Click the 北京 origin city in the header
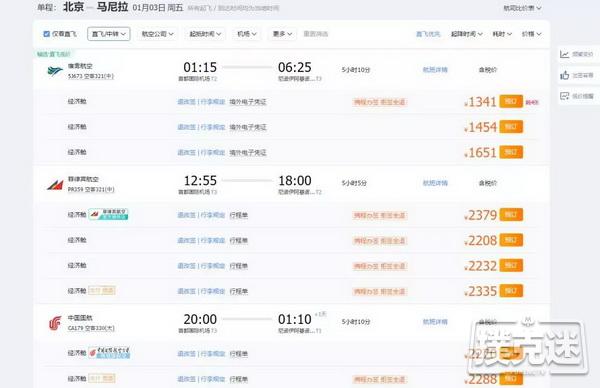 (73, 7)
